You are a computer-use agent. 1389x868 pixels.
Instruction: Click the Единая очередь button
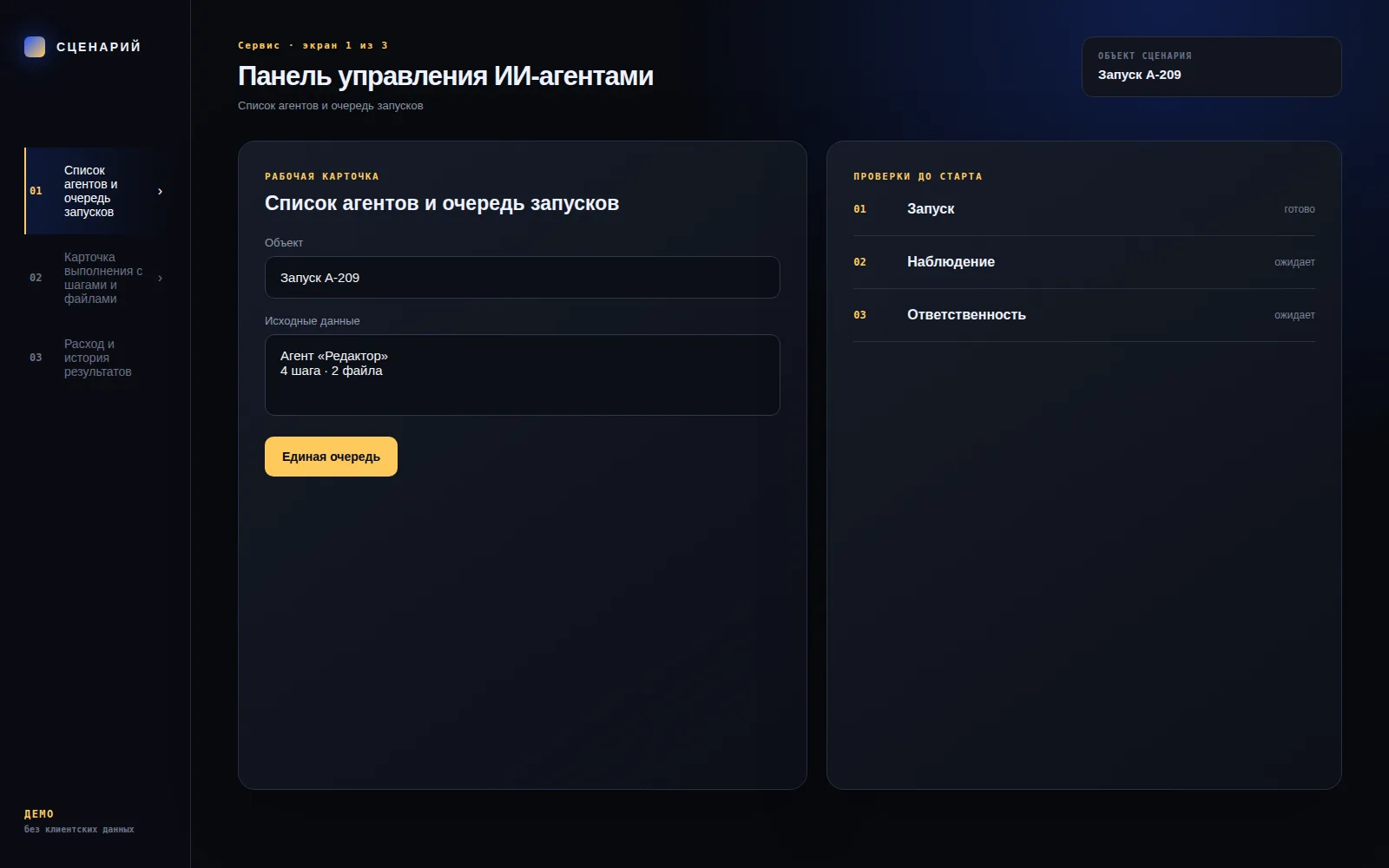(x=331, y=457)
